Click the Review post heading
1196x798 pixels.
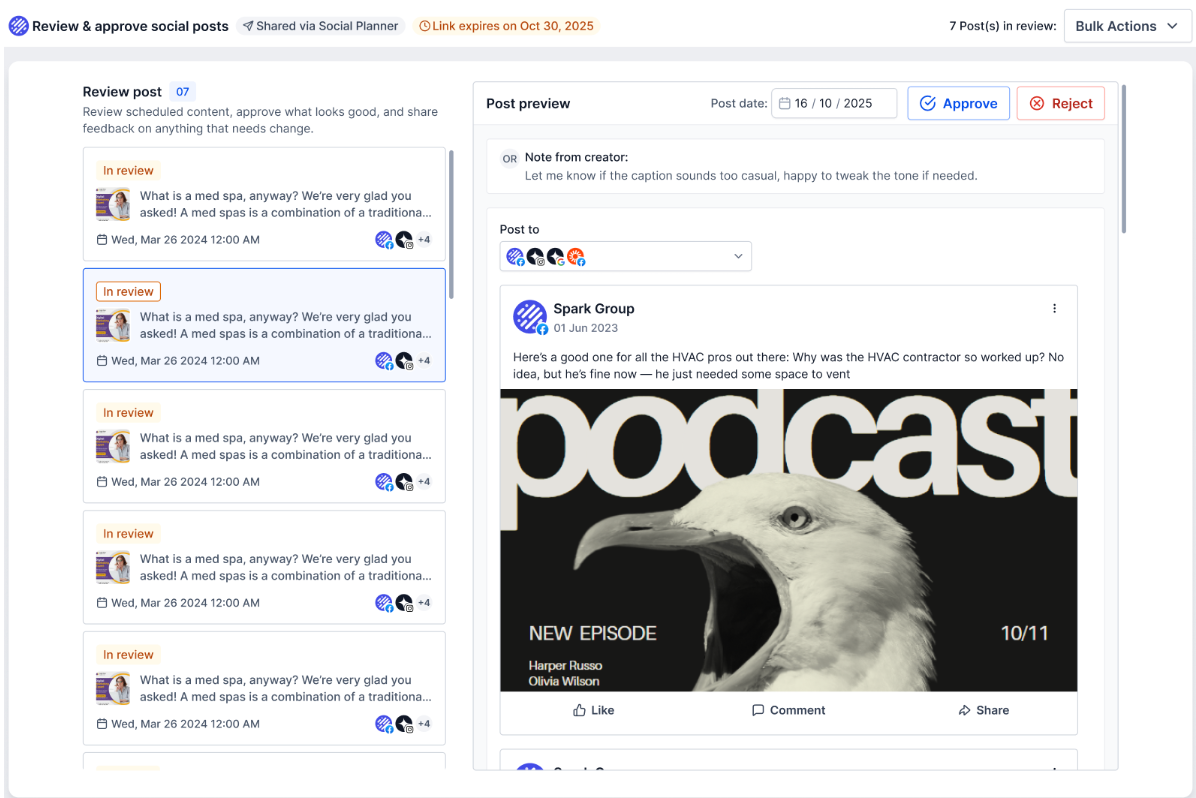pyautogui.click(x=122, y=92)
